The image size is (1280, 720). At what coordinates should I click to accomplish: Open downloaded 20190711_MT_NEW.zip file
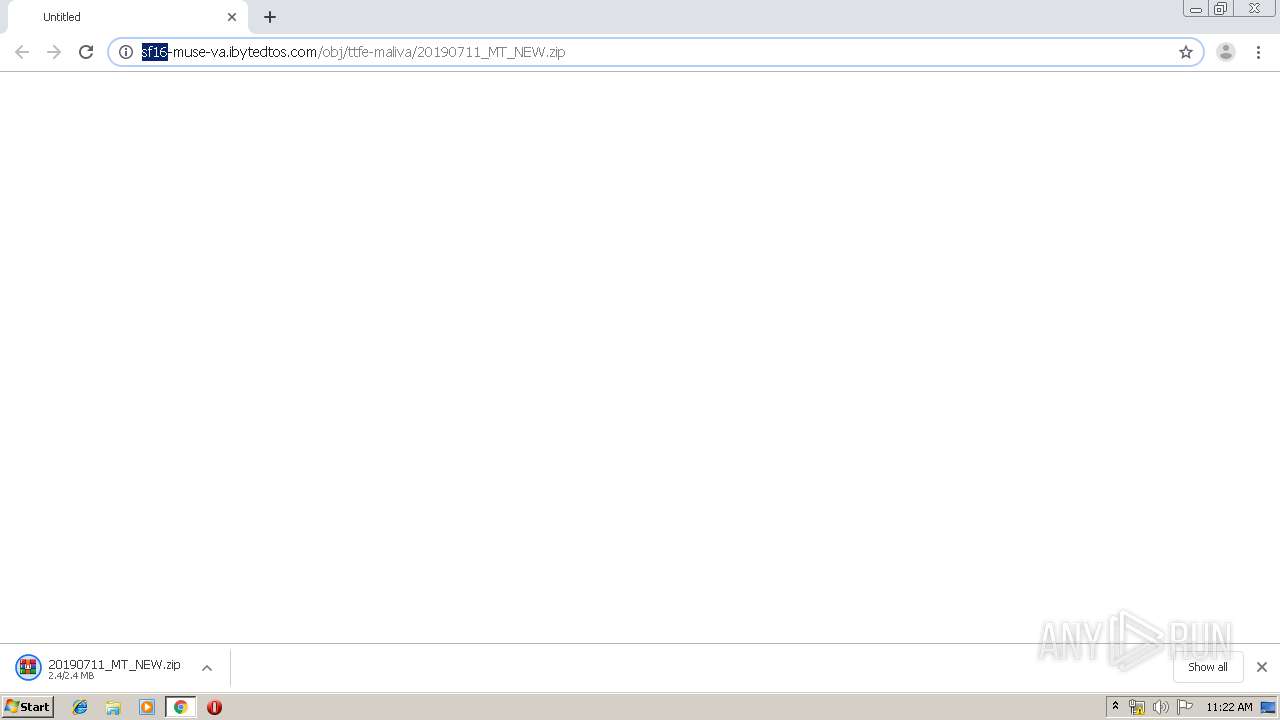click(99, 668)
